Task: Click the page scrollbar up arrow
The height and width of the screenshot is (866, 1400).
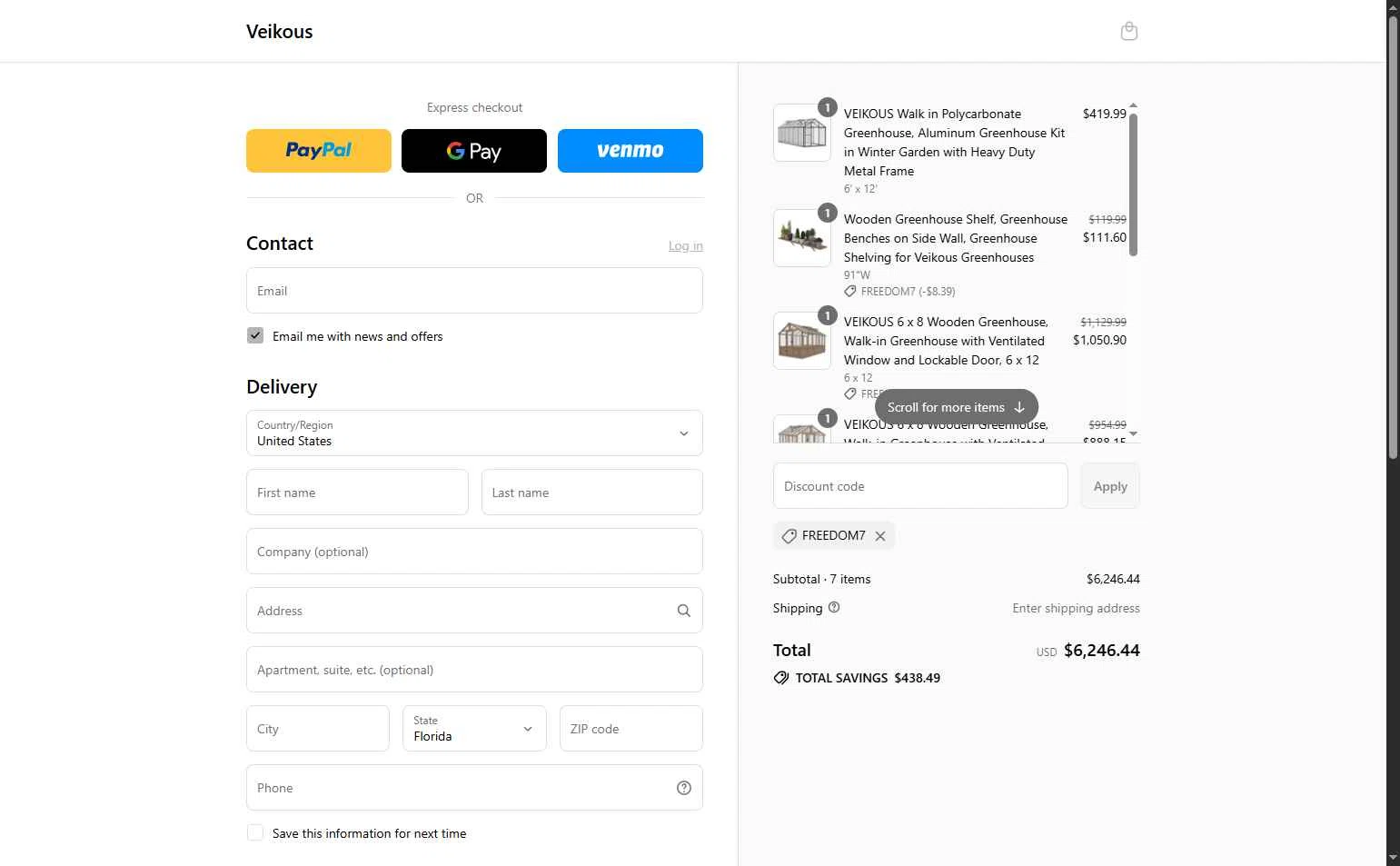Action: (x=1393, y=7)
